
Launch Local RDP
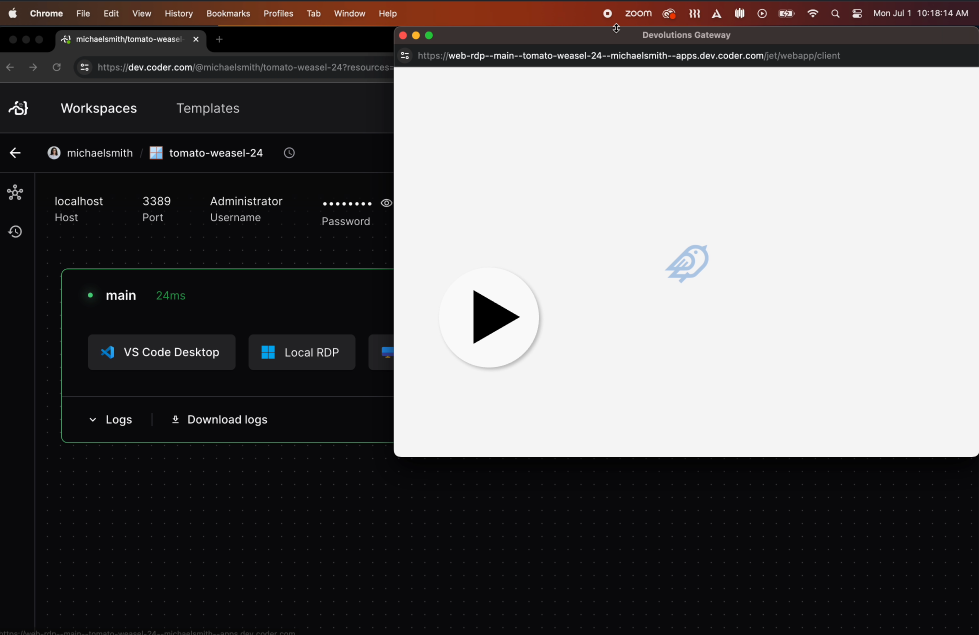[x=301, y=352]
